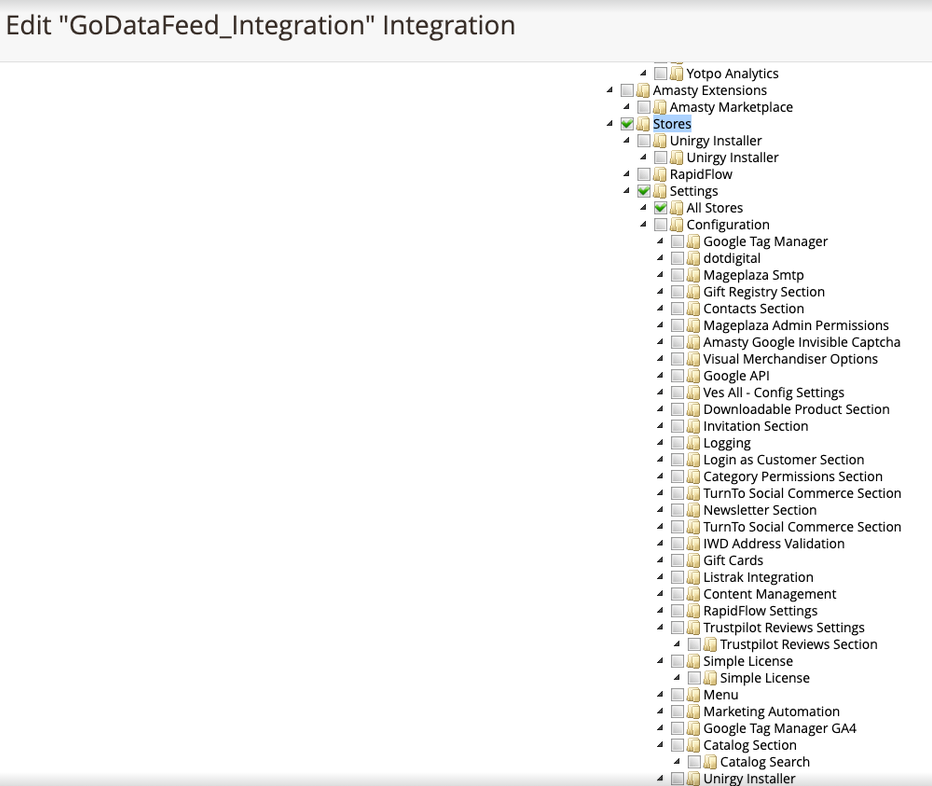Click the folder icon next to Gift Cards
This screenshot has width=932, height=786.
click(694, 561)
